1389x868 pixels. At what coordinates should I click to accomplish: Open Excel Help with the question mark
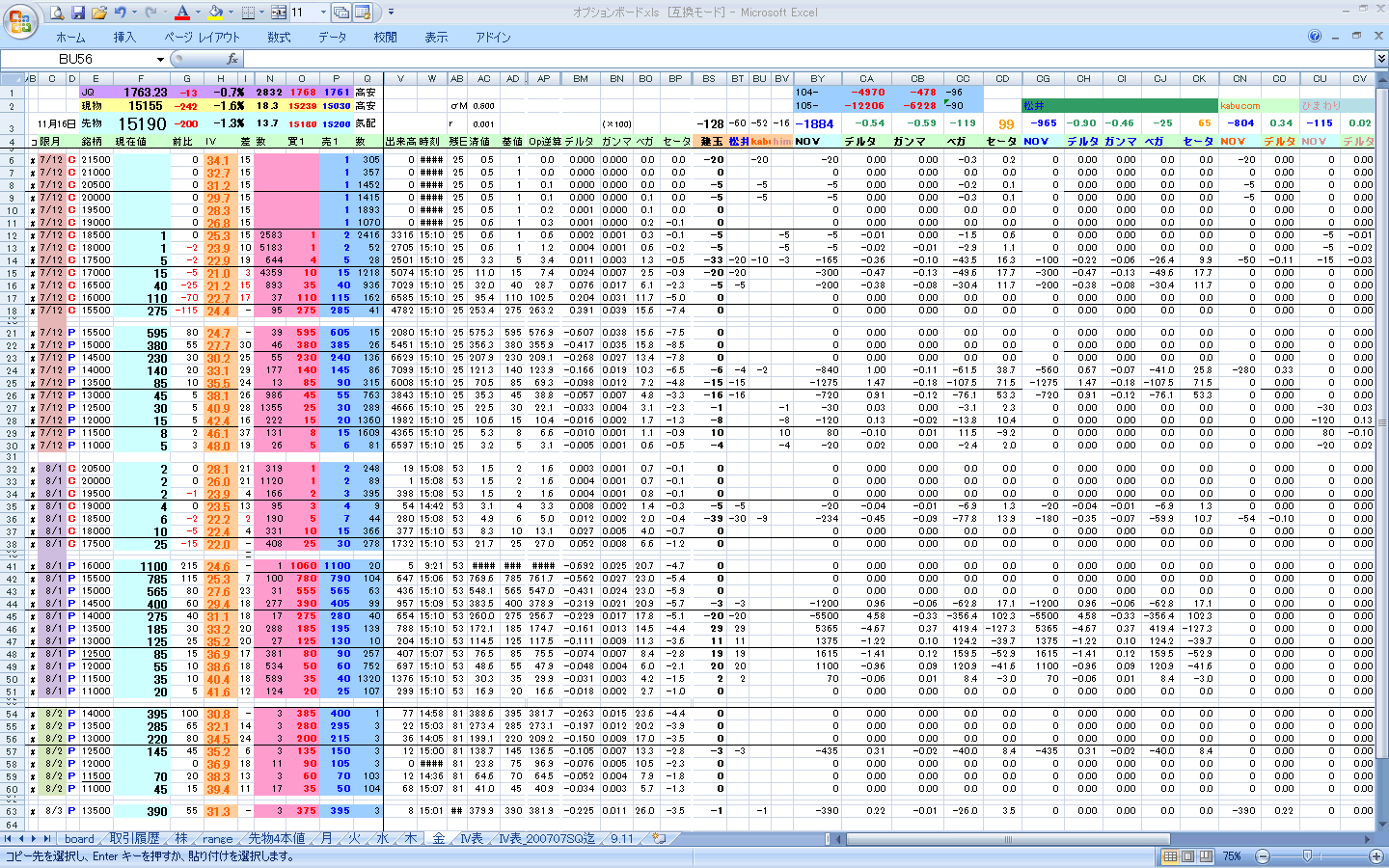coord(1315,36)
